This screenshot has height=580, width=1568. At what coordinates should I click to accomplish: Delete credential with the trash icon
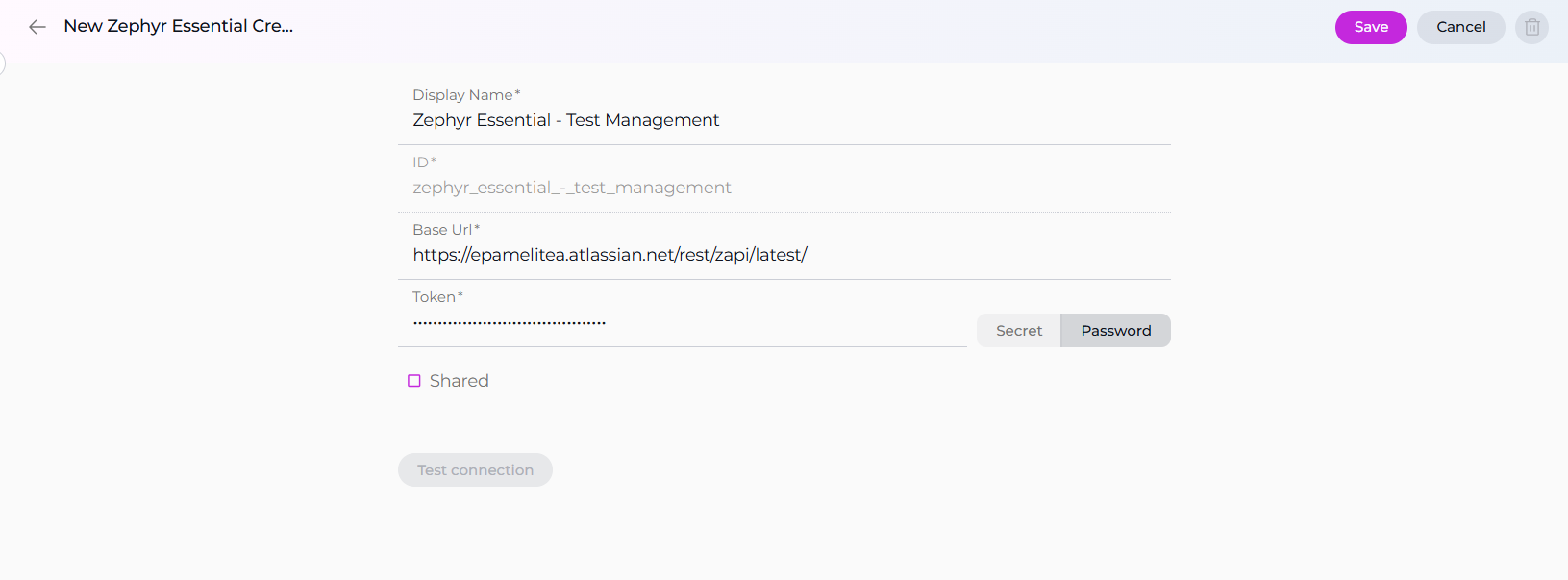tap(1531, 27)
